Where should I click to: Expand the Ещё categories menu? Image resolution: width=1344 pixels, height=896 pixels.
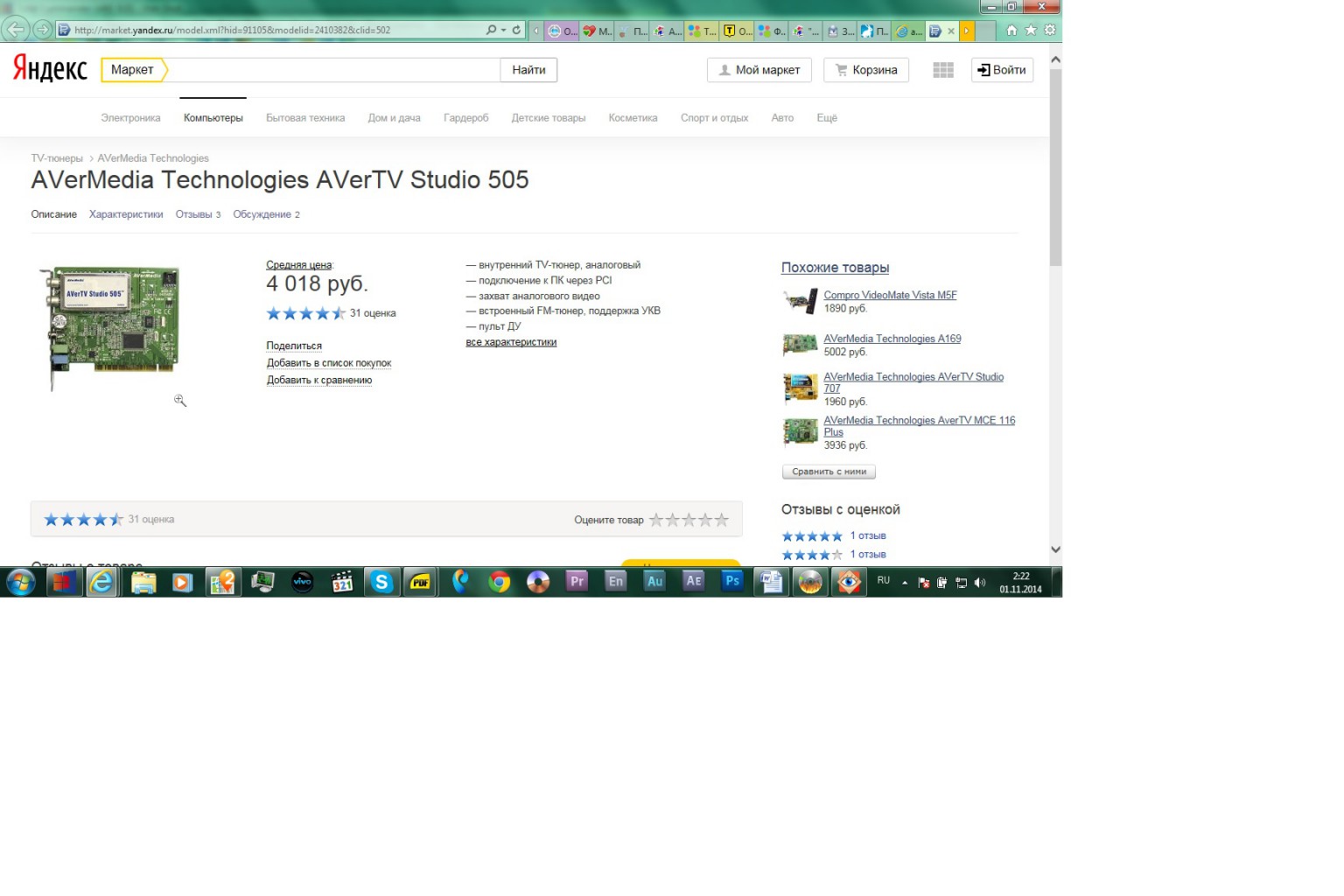point(827,118)
